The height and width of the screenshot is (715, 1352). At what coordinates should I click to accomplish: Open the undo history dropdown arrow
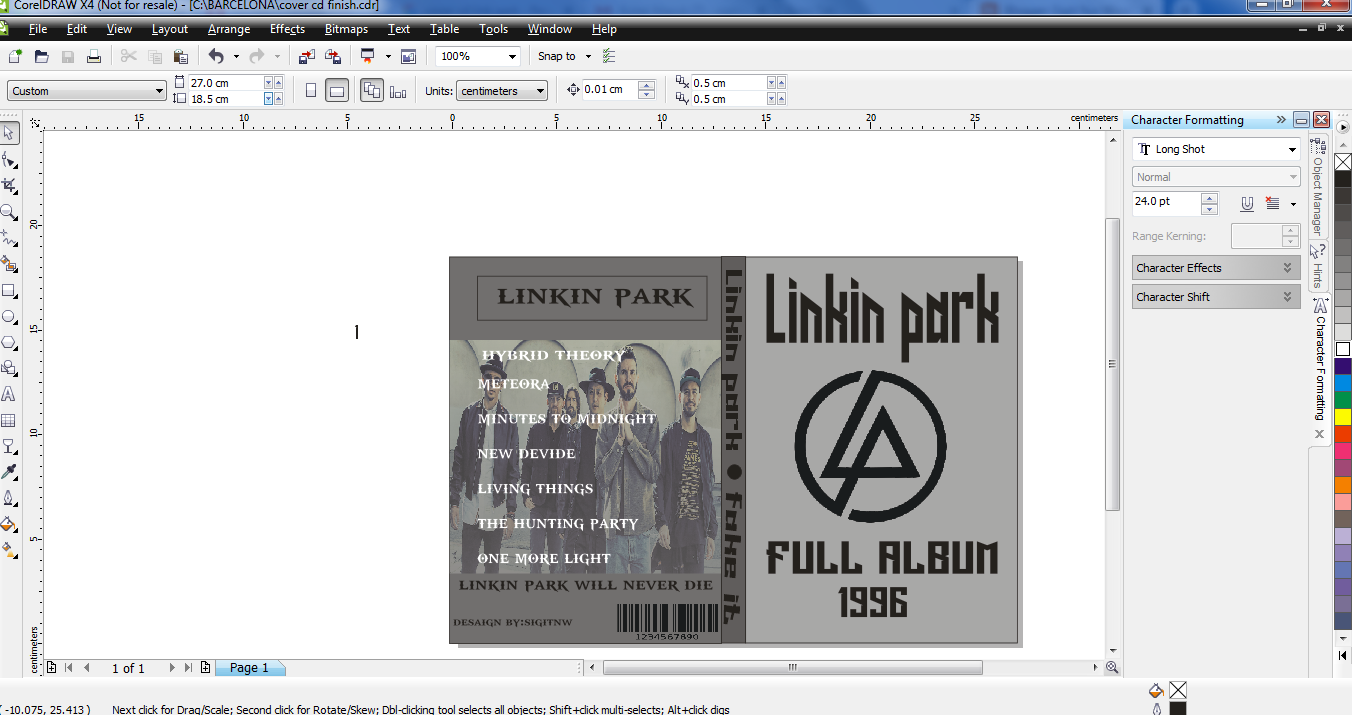[x=236, y=56]
